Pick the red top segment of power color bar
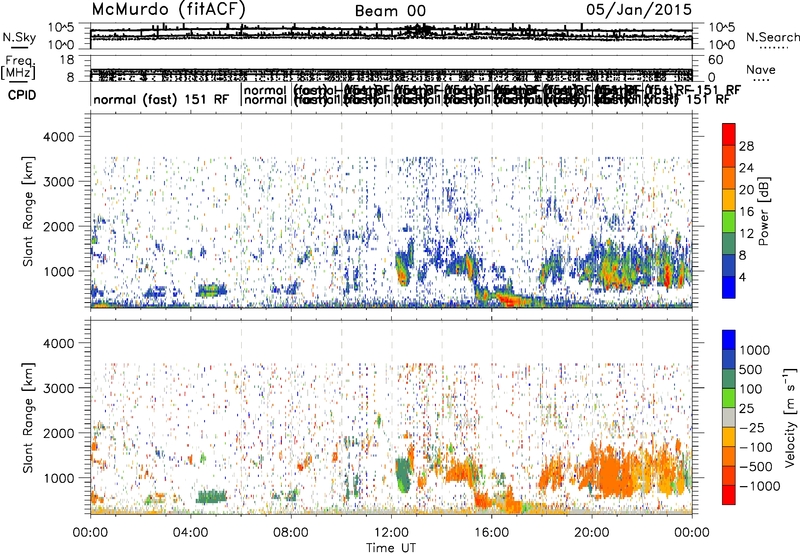This screenshot has height=554, width=800. click(729, 135)
